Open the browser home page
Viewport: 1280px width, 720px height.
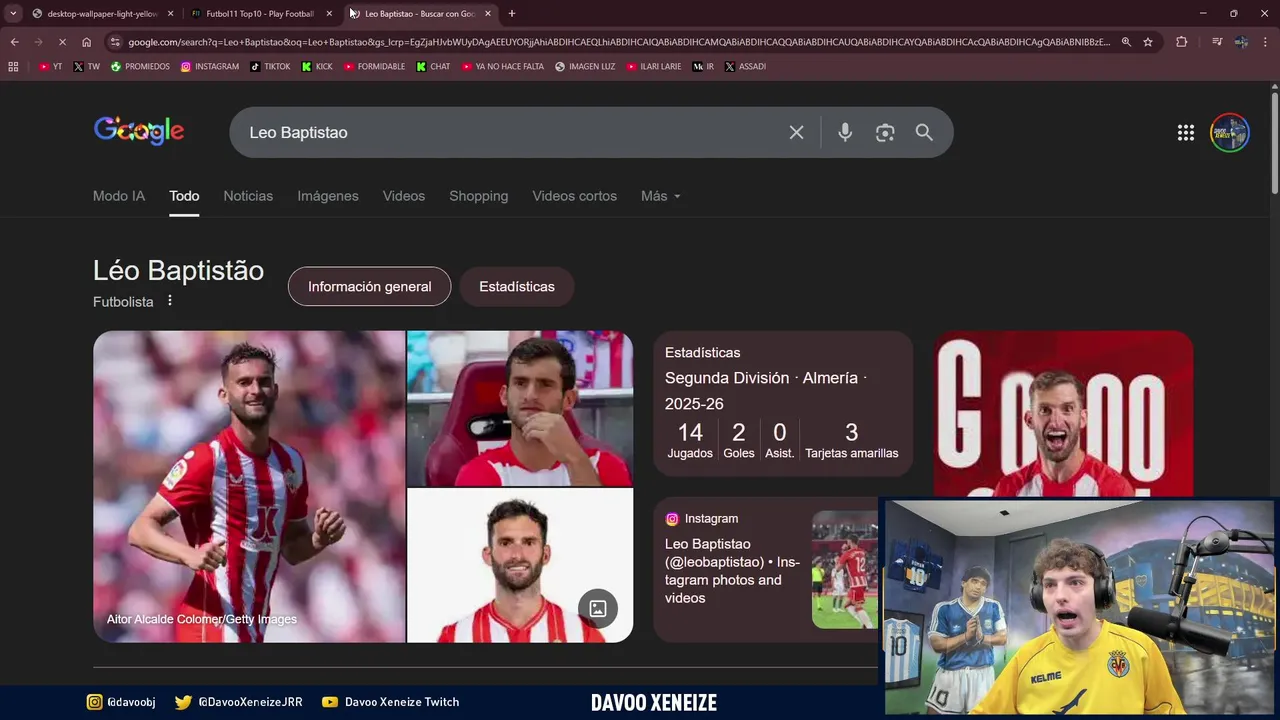[86, 42]
